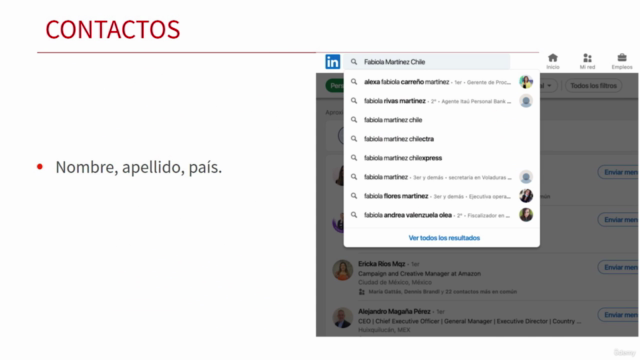This screenshot has height=360, width=640.
Task: Click fabiola flores martinez profile photo
Action: tap(526, 196)
